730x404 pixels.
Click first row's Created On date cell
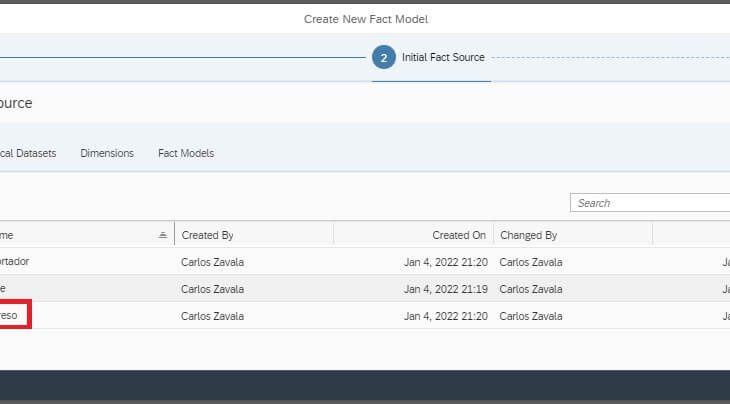coord(445,261)
